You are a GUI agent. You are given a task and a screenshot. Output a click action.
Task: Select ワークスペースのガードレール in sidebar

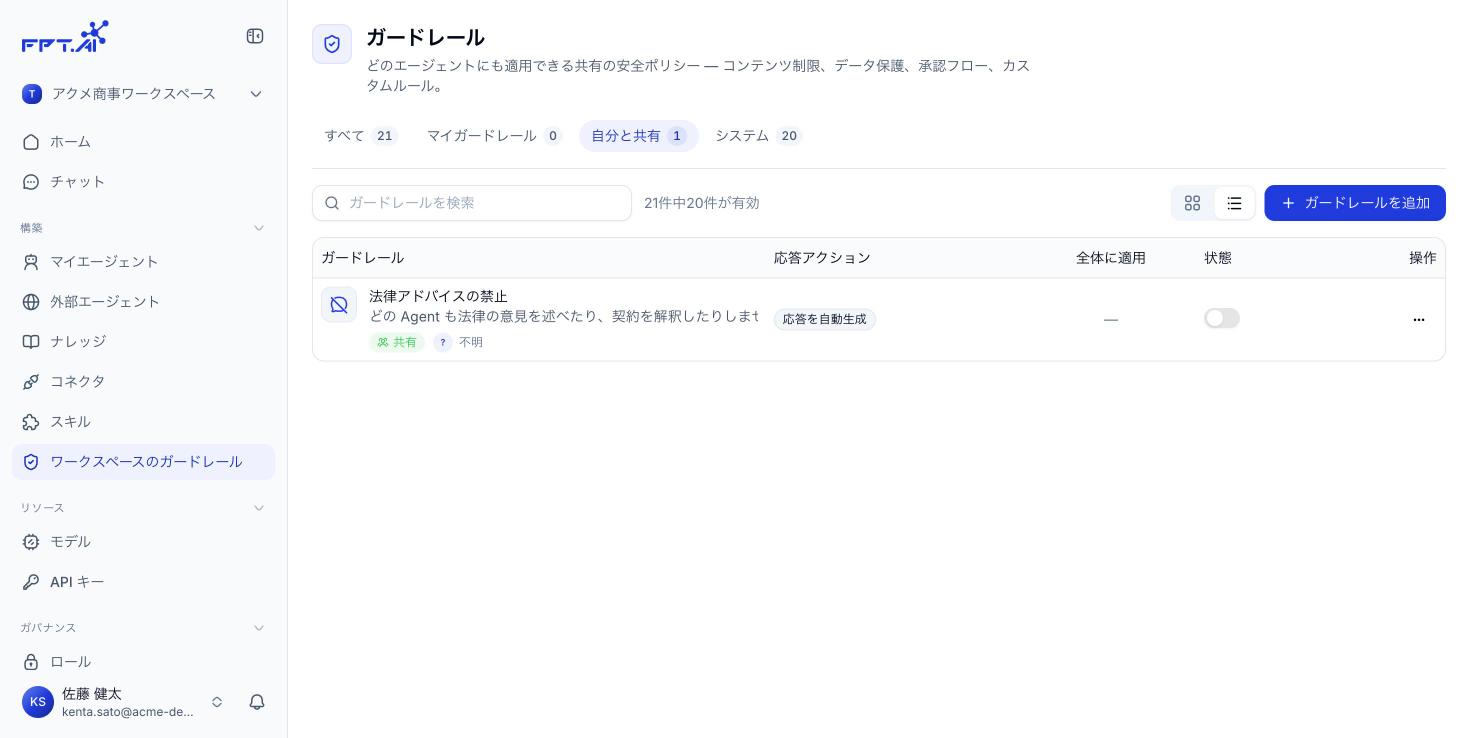(143, 462)
